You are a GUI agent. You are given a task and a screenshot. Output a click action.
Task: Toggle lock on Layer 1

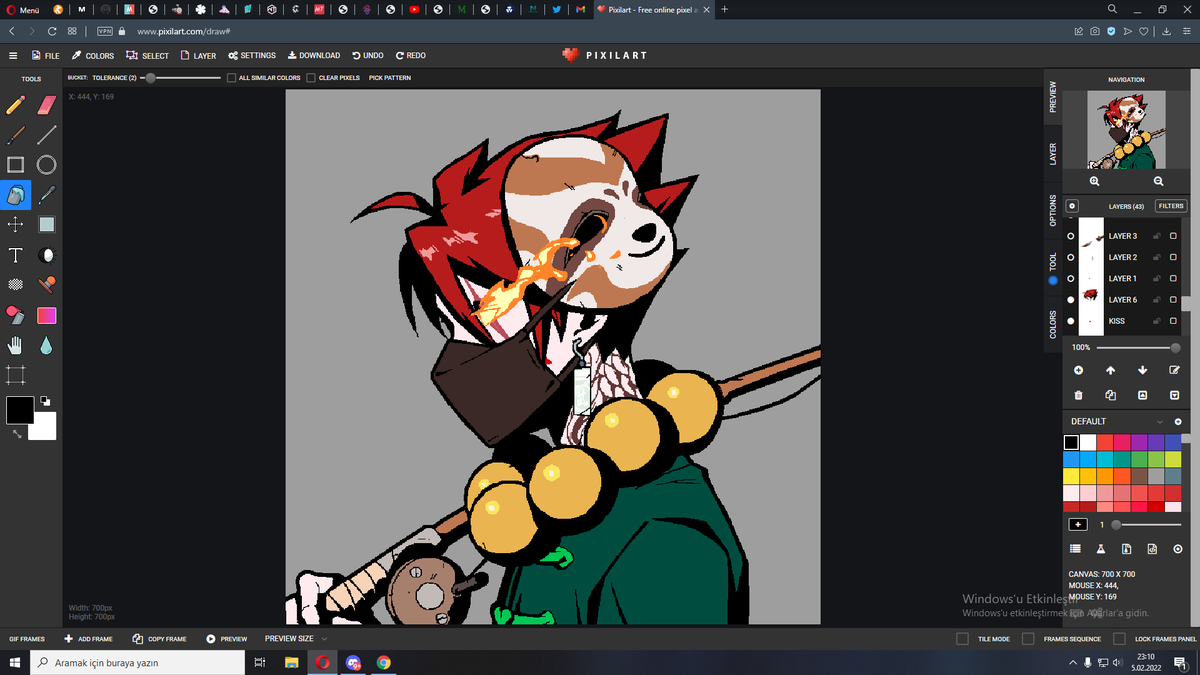pyautogui.click(x=1156, y=279)
